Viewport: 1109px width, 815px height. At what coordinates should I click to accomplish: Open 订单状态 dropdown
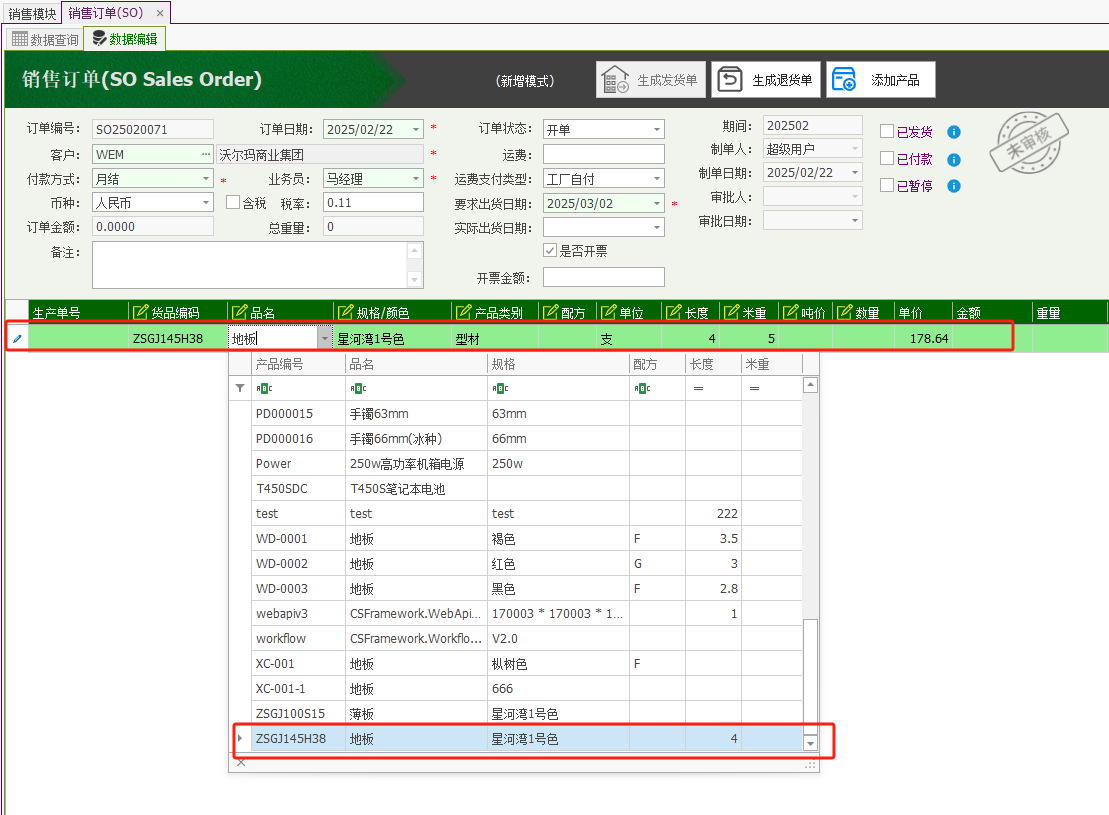pyautogui.click(x=657, y=129)
